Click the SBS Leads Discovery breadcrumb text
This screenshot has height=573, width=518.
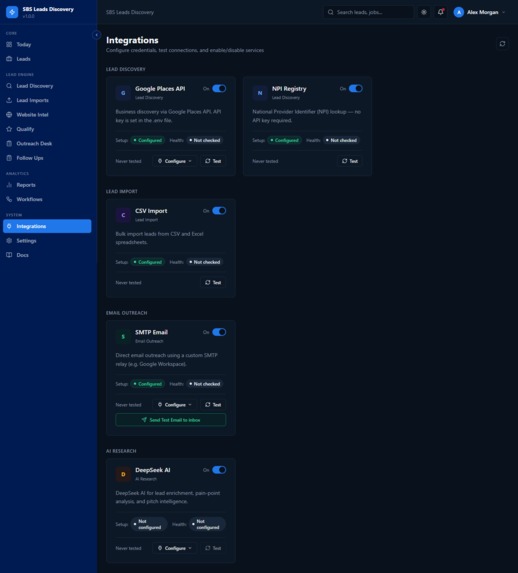130,12
